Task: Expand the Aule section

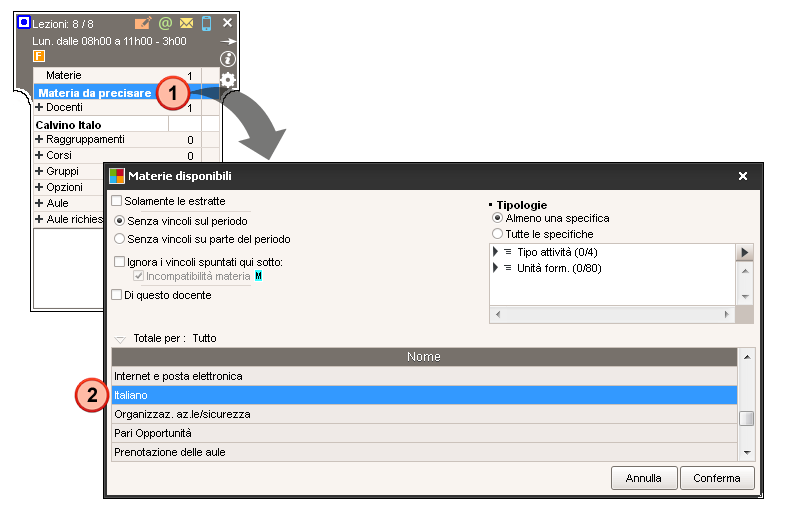Action: (x=39, y=203)
